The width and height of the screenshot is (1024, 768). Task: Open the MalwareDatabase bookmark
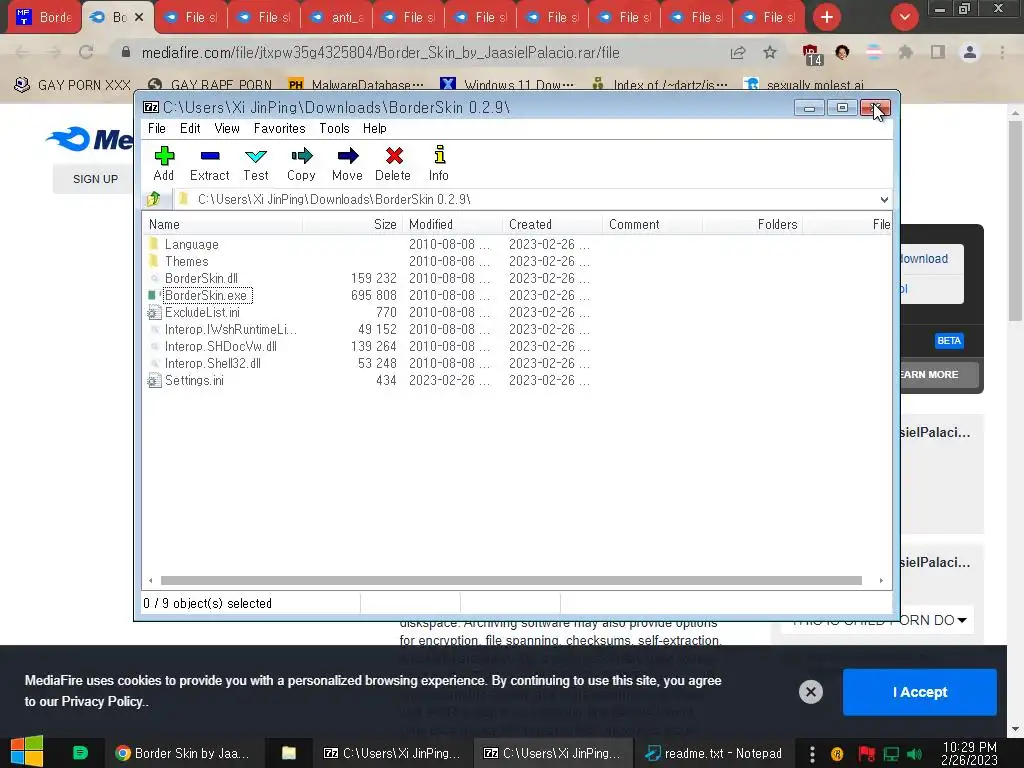(356, 85)
